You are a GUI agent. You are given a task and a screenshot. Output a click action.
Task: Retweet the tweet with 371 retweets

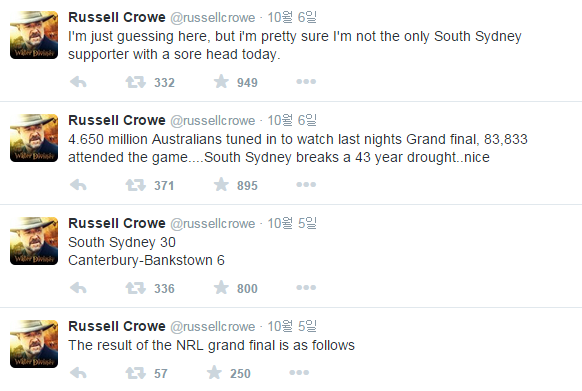point(135,185)
